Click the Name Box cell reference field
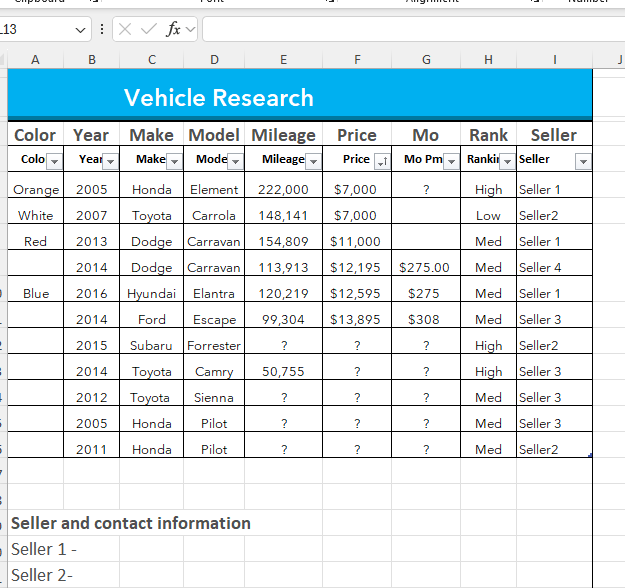Screen dimensions: 625x588 [x=36, y=29]
